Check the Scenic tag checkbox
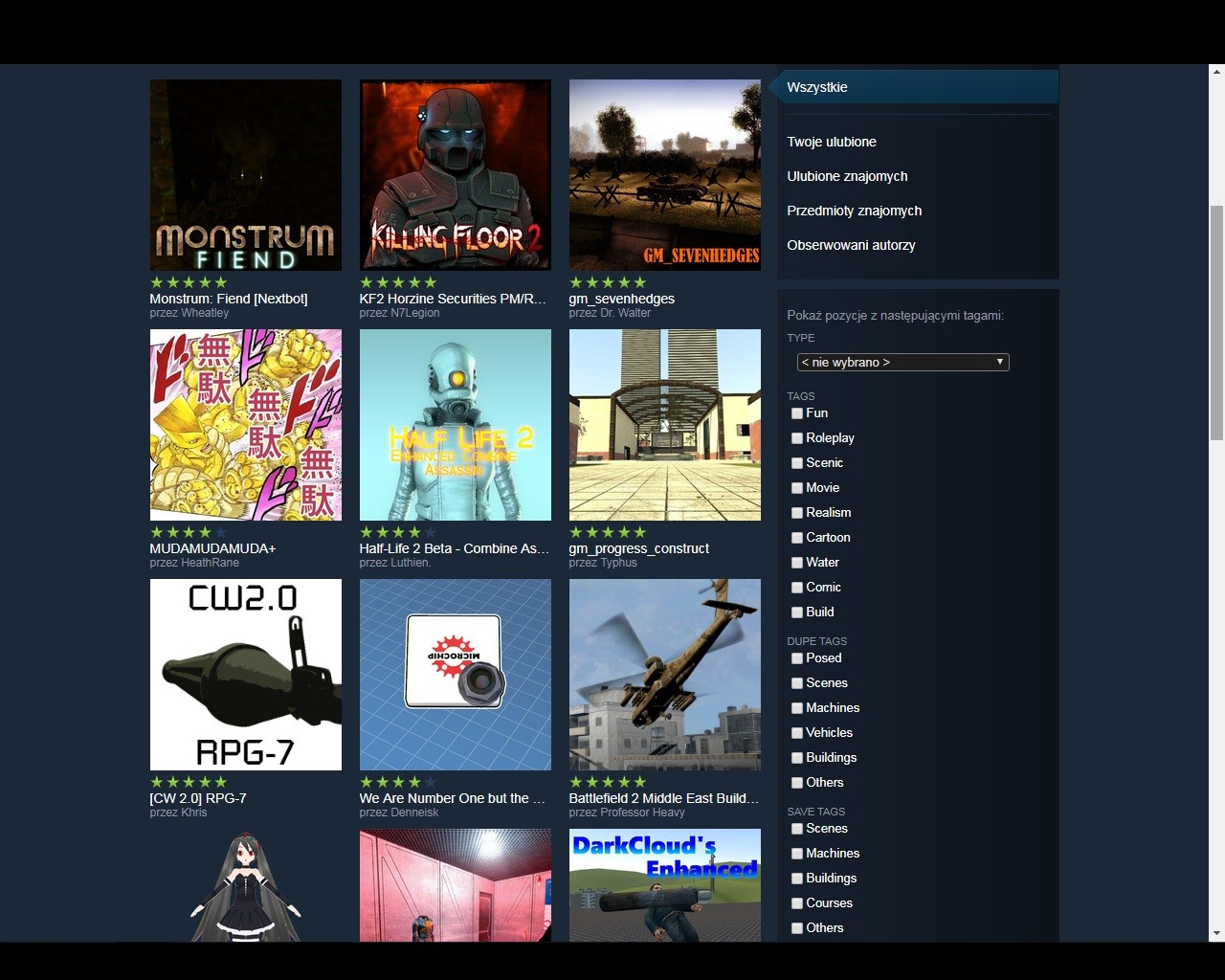This screenshot has width=1225, height=980. coord(797,463)
